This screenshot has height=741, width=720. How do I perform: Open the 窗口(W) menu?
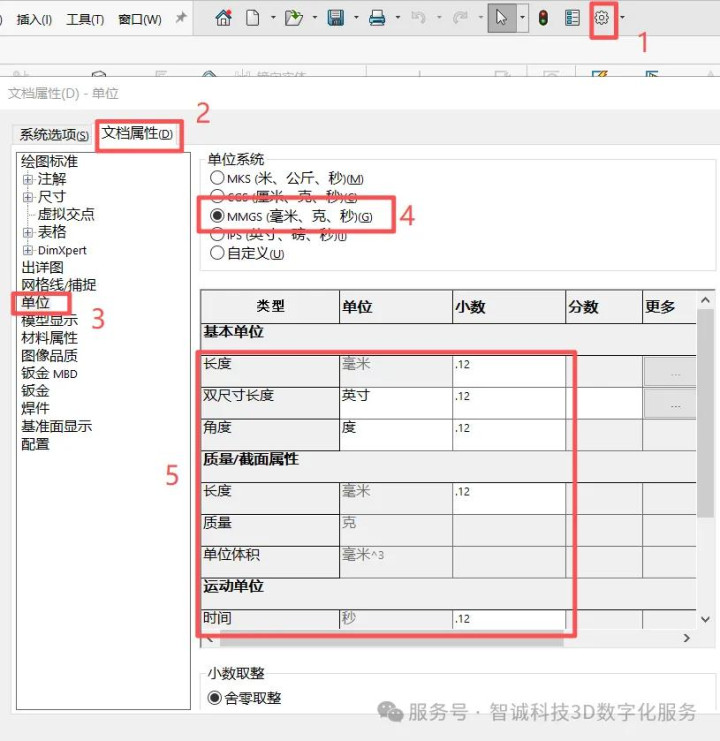[140, 19]
